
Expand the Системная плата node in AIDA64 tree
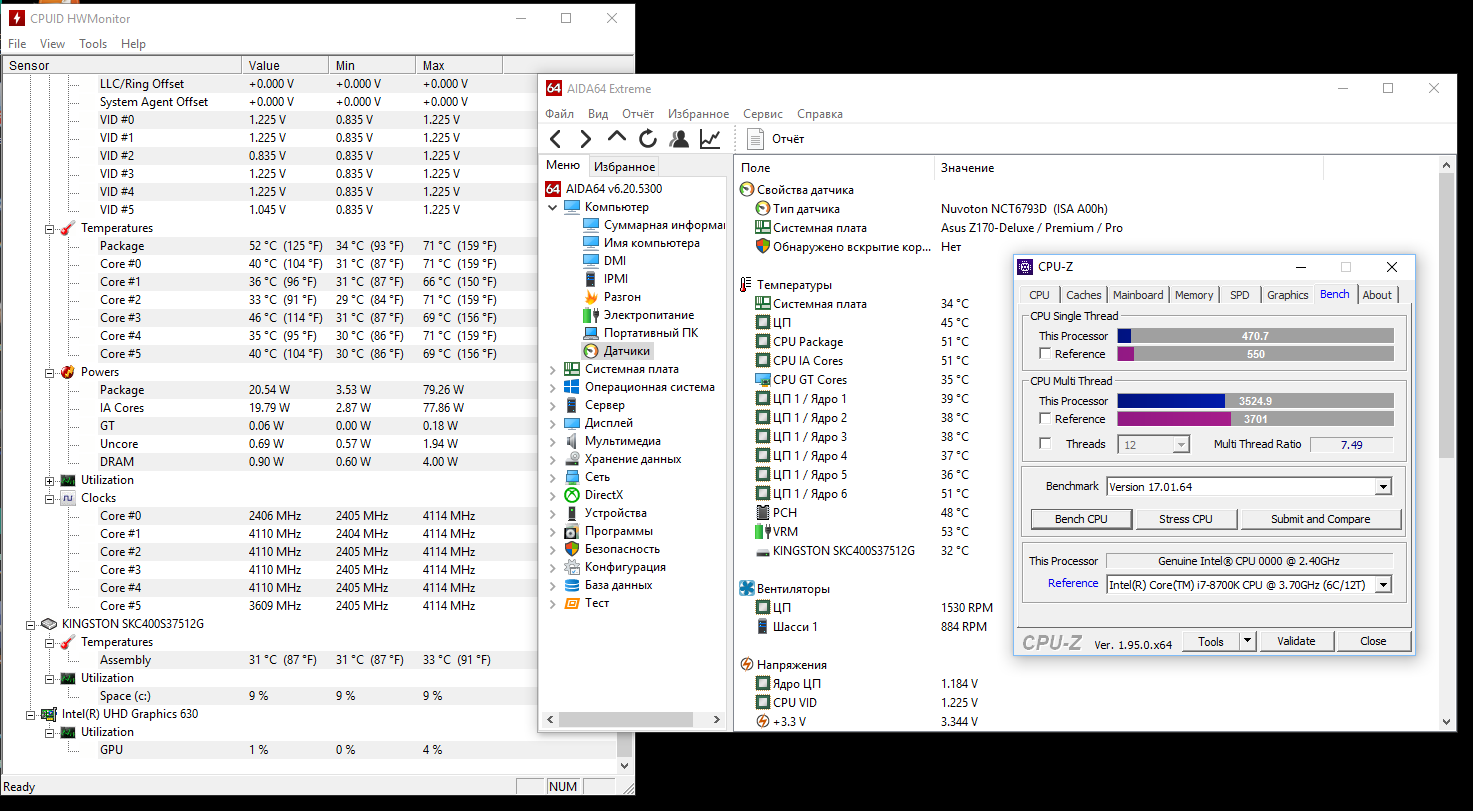pyautogui.click(x=553, y=369)
